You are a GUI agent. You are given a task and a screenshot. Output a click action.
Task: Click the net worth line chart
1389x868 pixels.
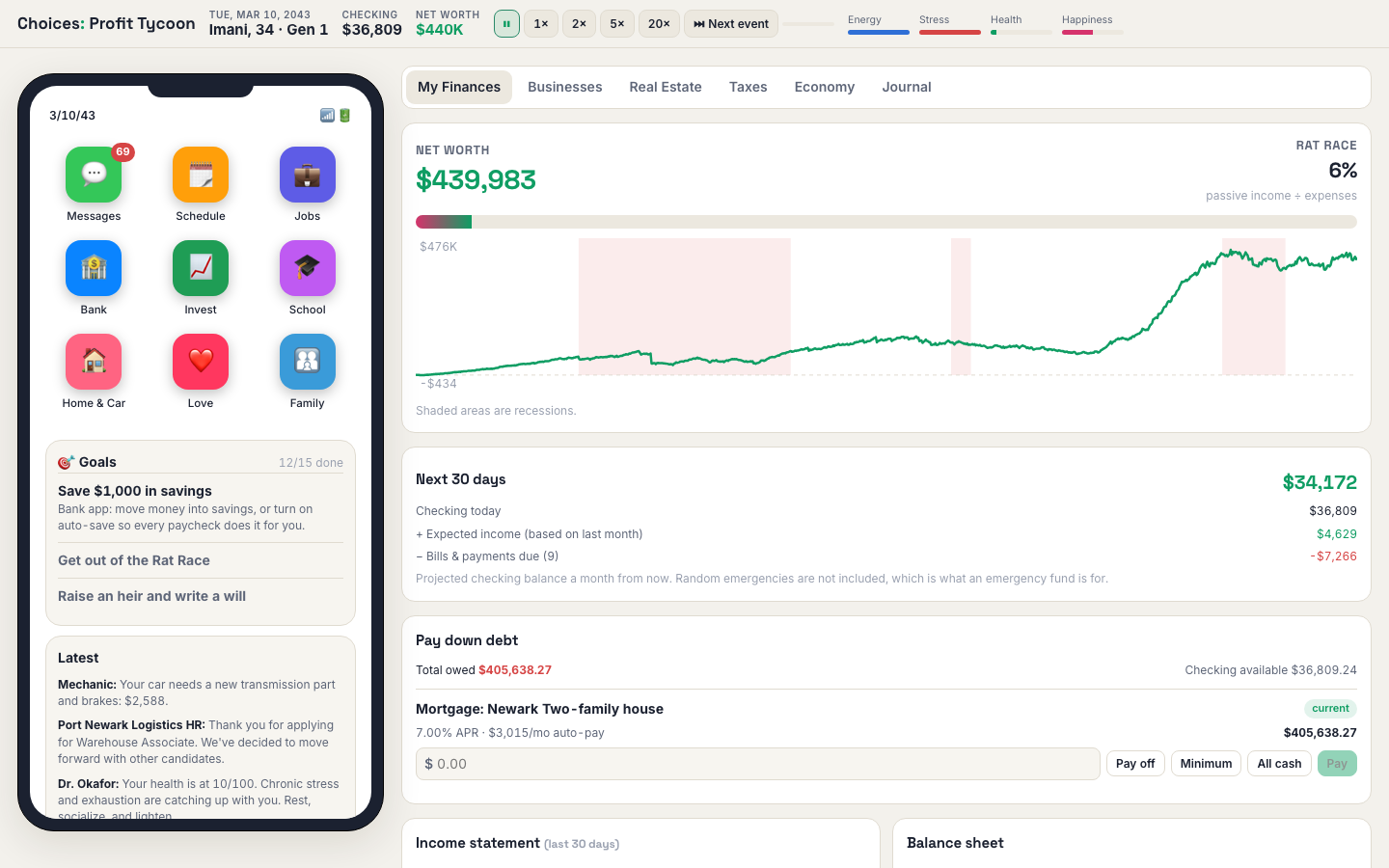[886, 313]
